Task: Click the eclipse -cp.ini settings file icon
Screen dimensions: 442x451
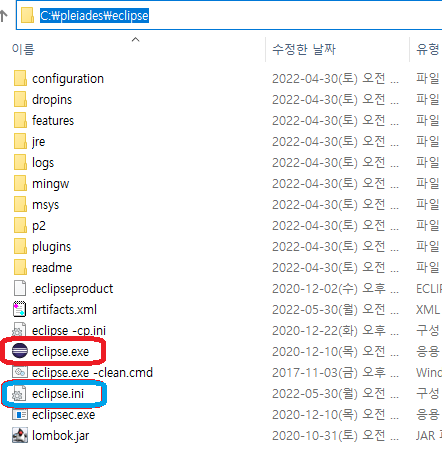Action: [x=19, y=330]
